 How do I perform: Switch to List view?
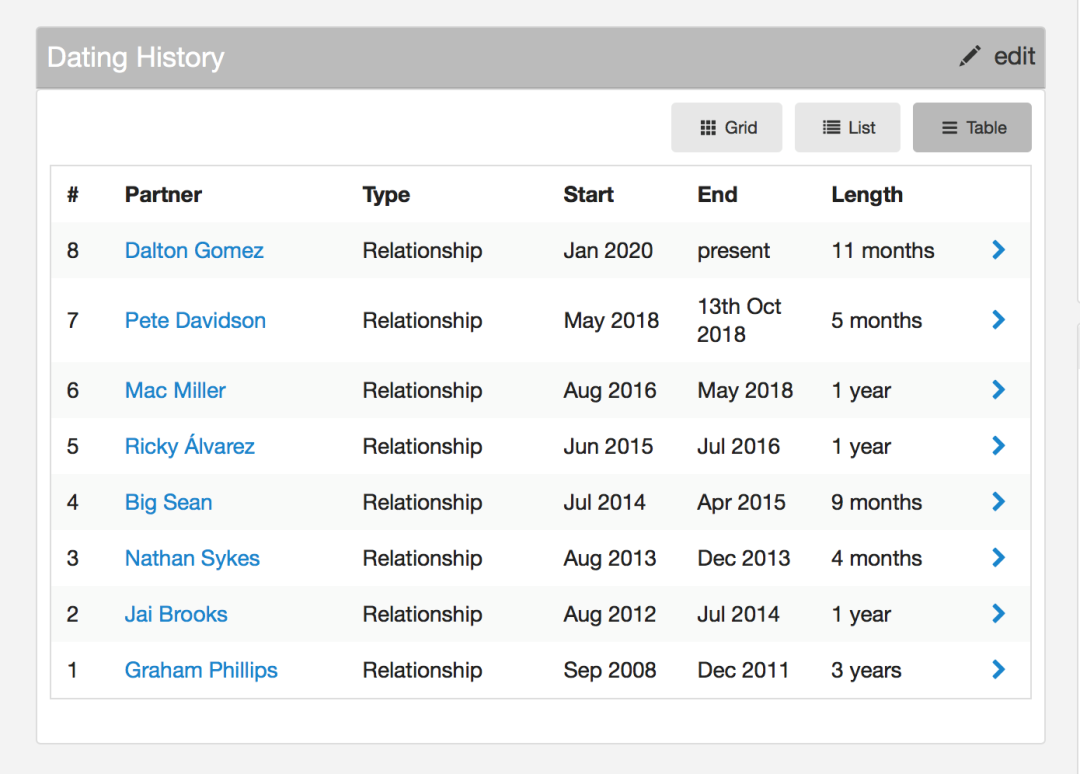847,127
